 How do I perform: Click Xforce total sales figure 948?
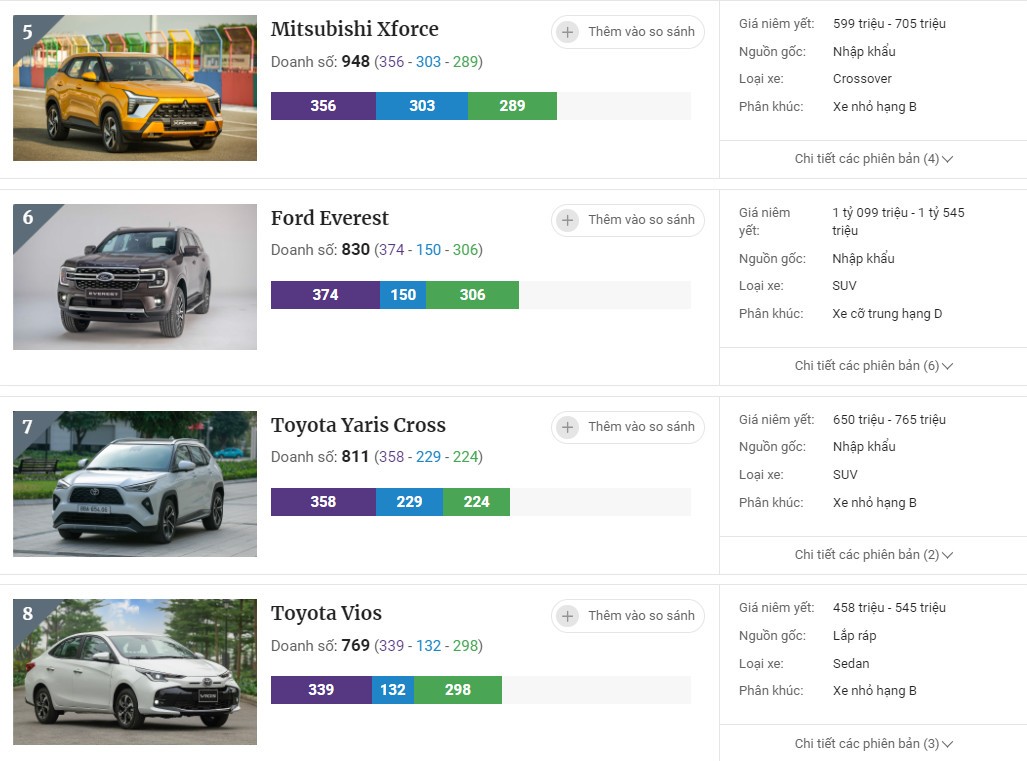(356, 62)
